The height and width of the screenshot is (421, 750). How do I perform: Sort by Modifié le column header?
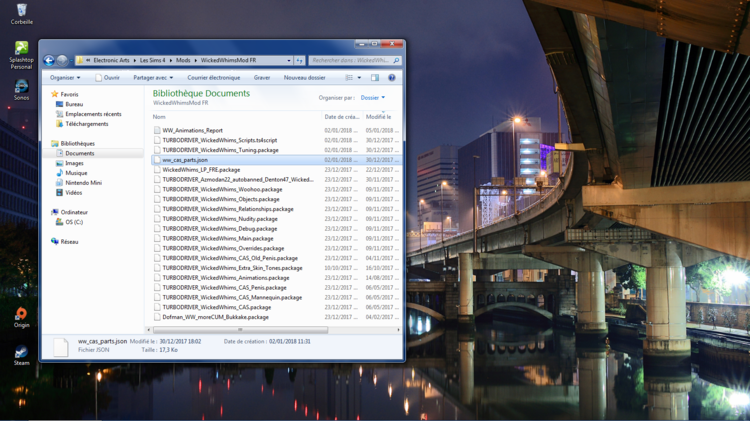point(378,117)
